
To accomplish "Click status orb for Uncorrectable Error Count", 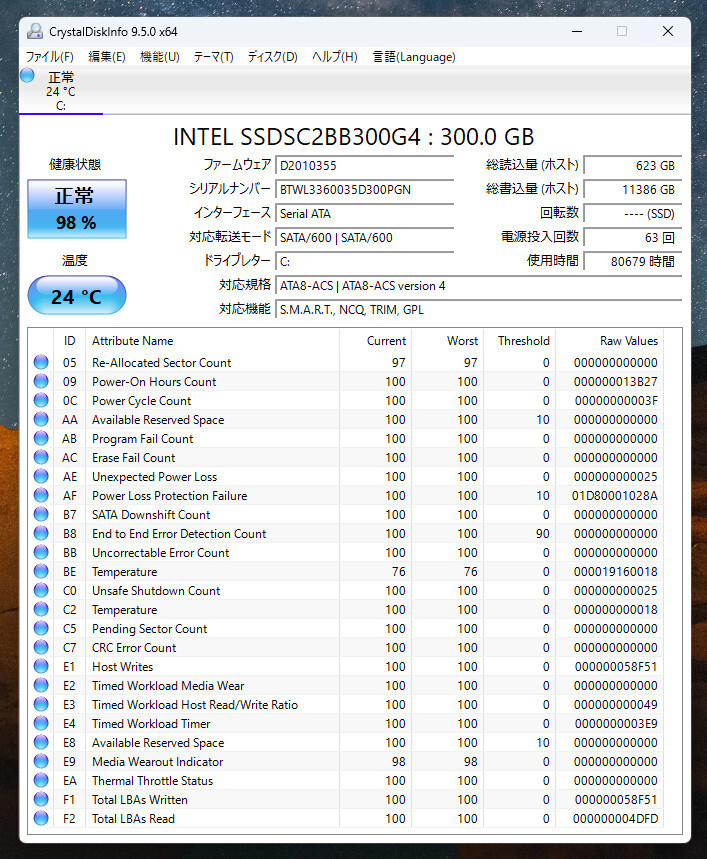I will [41, 552].
